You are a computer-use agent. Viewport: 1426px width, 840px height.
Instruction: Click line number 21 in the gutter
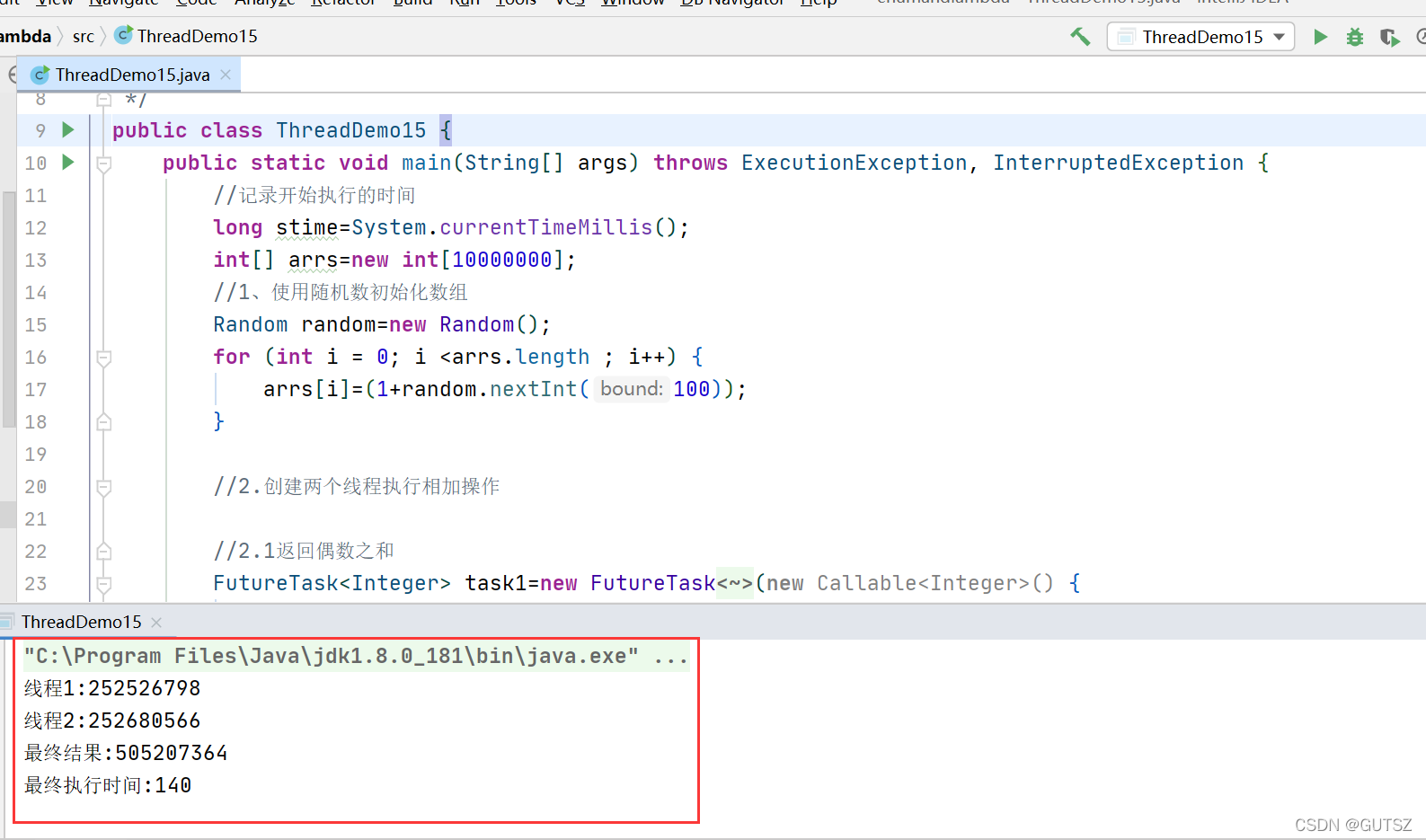36,519
